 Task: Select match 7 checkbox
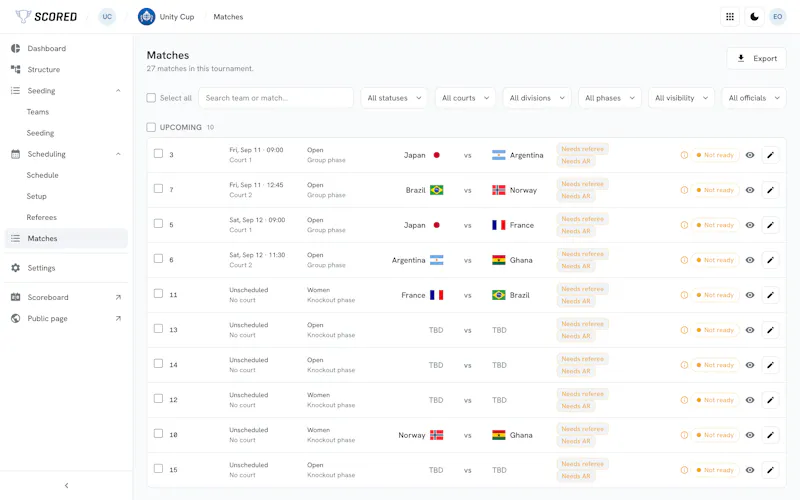[x=159, y=189]
